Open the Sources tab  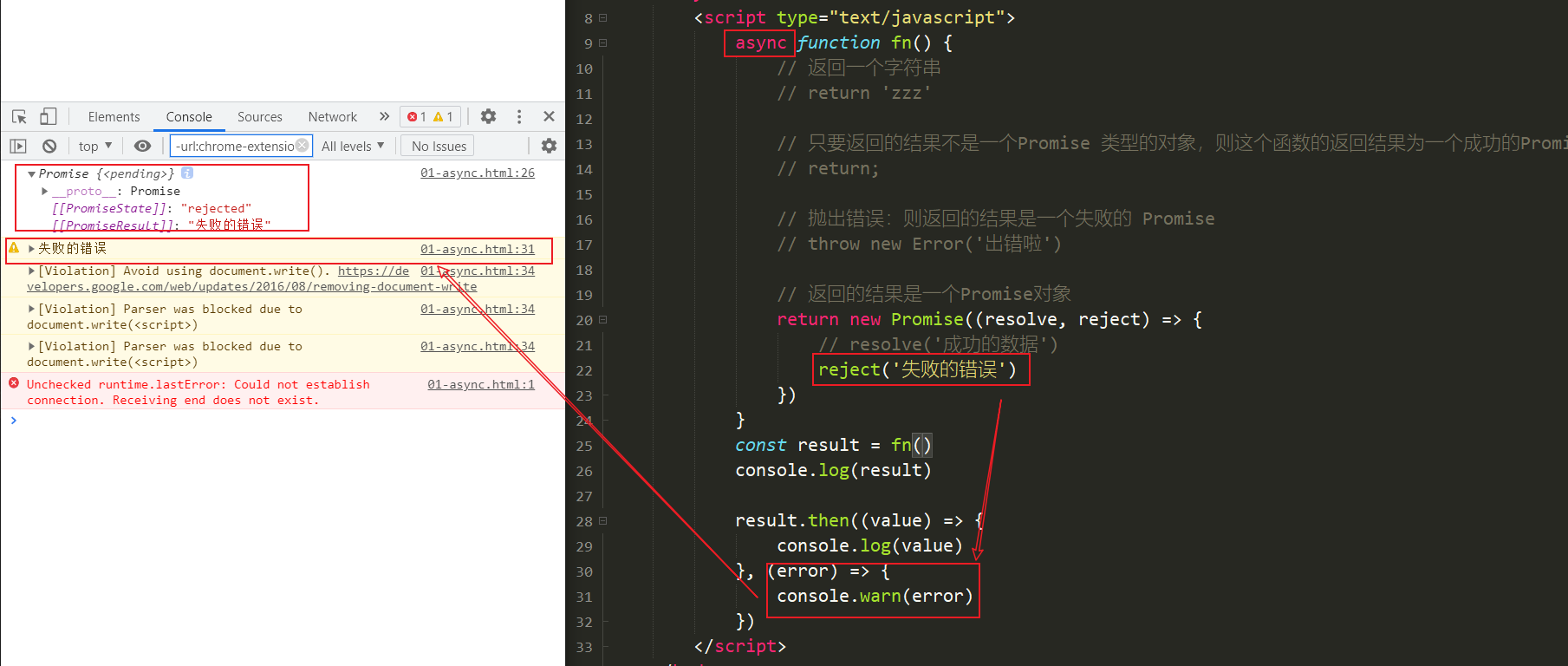tap(260, 116)
